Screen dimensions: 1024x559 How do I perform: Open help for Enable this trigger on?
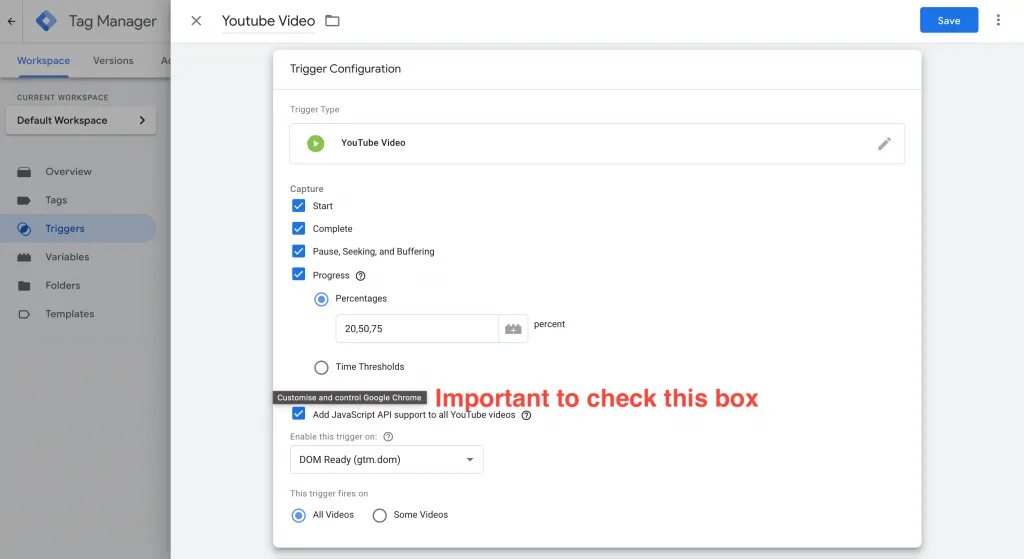[x=388, y=437]
